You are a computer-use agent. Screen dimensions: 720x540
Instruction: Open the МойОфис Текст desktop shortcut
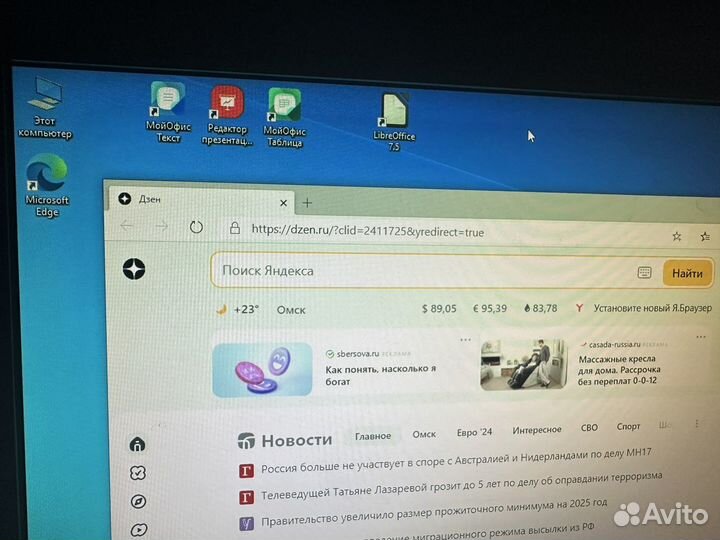[x=168, y=112]
